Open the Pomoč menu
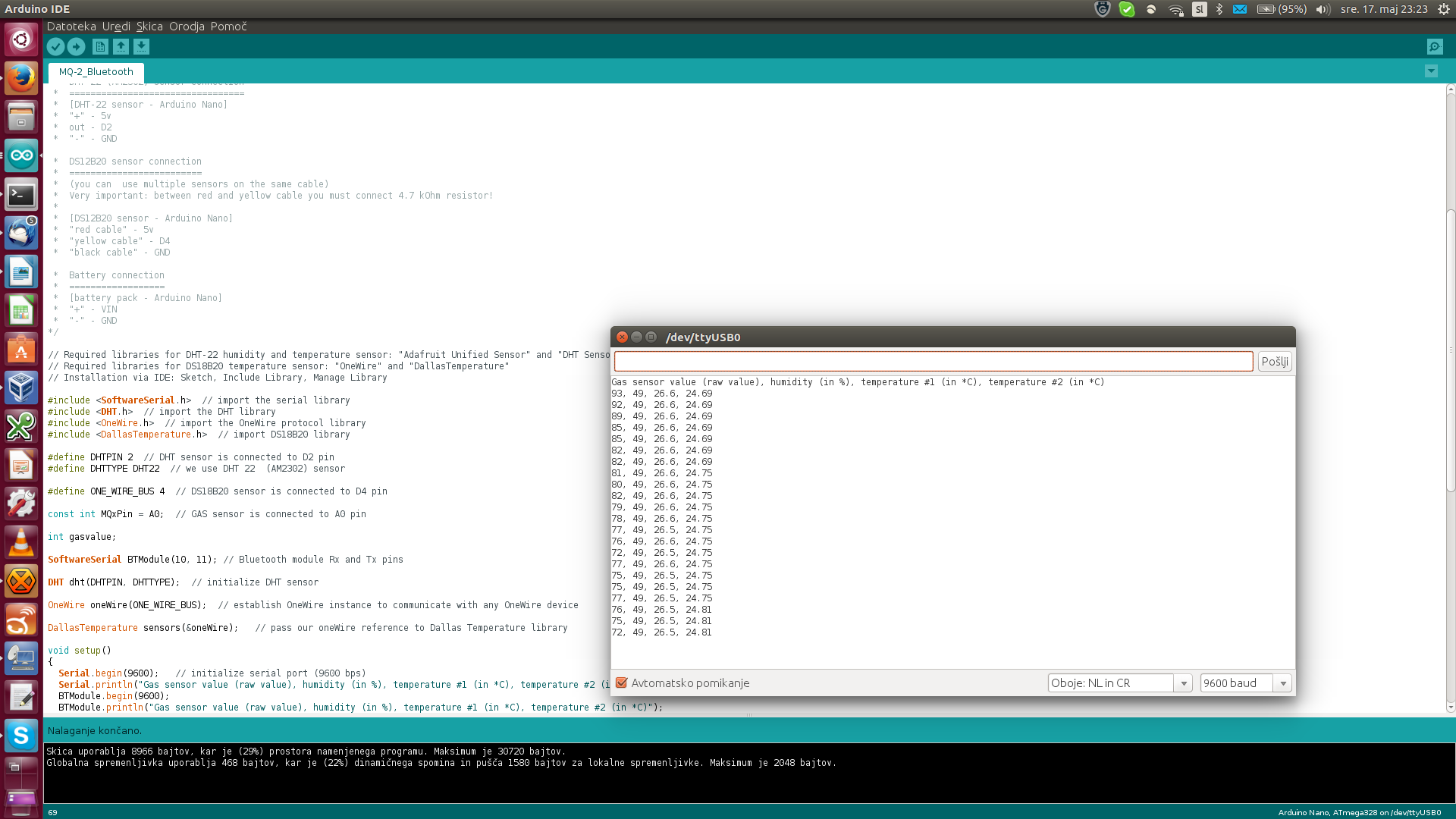This screenshot has height=819, width=1456. coord(229,27)
